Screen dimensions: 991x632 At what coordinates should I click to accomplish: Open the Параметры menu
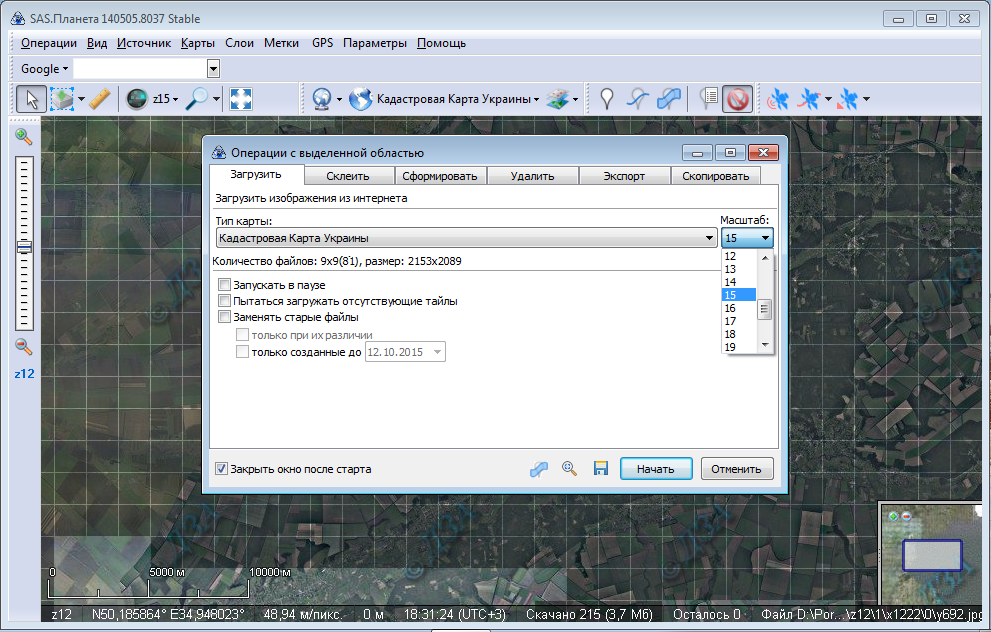(x=375, y=43)
